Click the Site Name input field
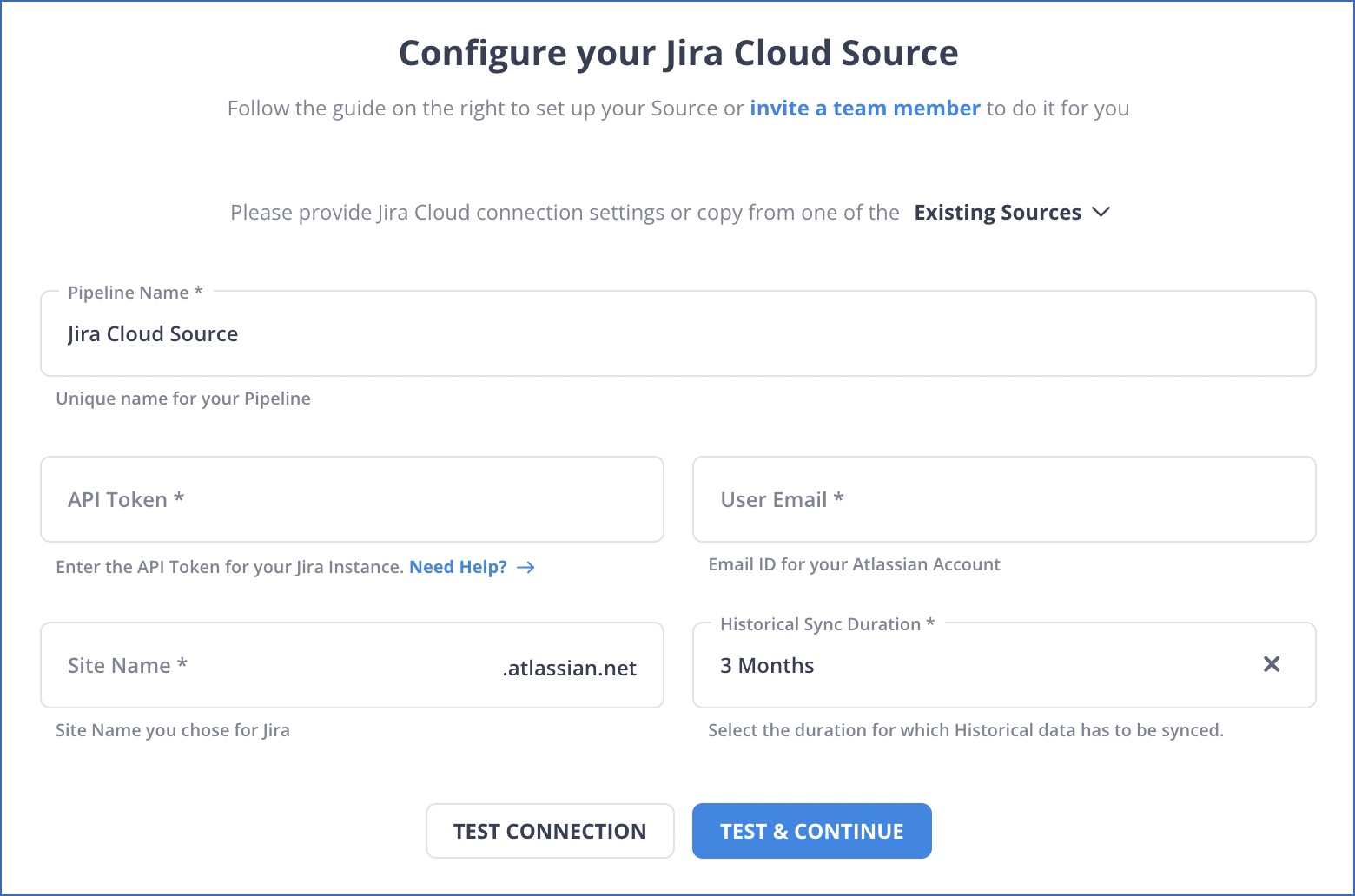1355x896 pixels. pyautogui.click(x=261, y=665)
